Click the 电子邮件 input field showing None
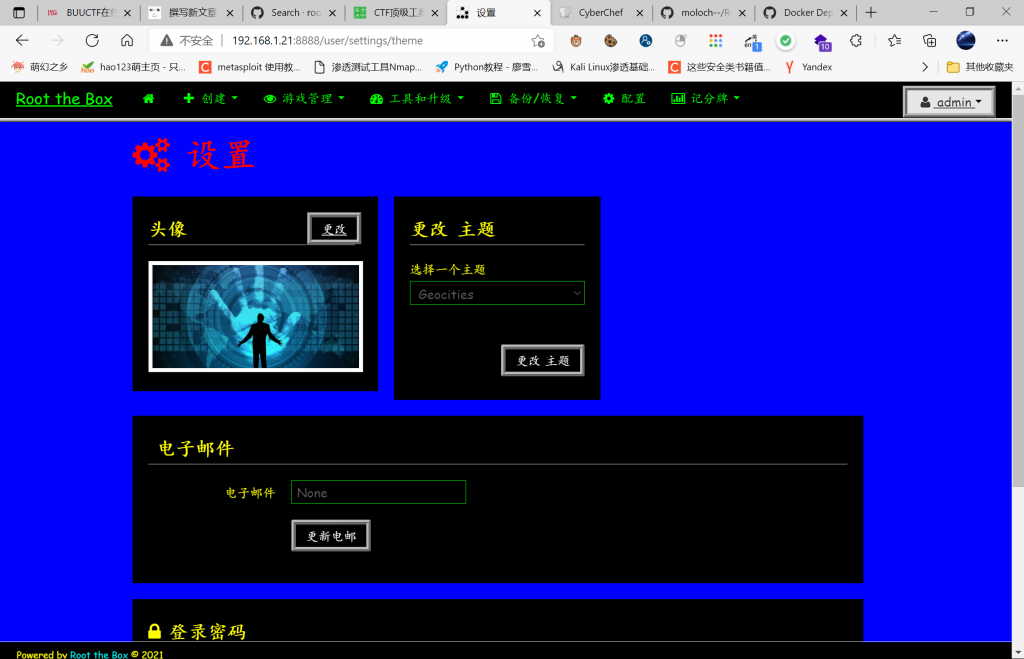The width and height of the screenshot is (1024, 659). tap(378, 492)
